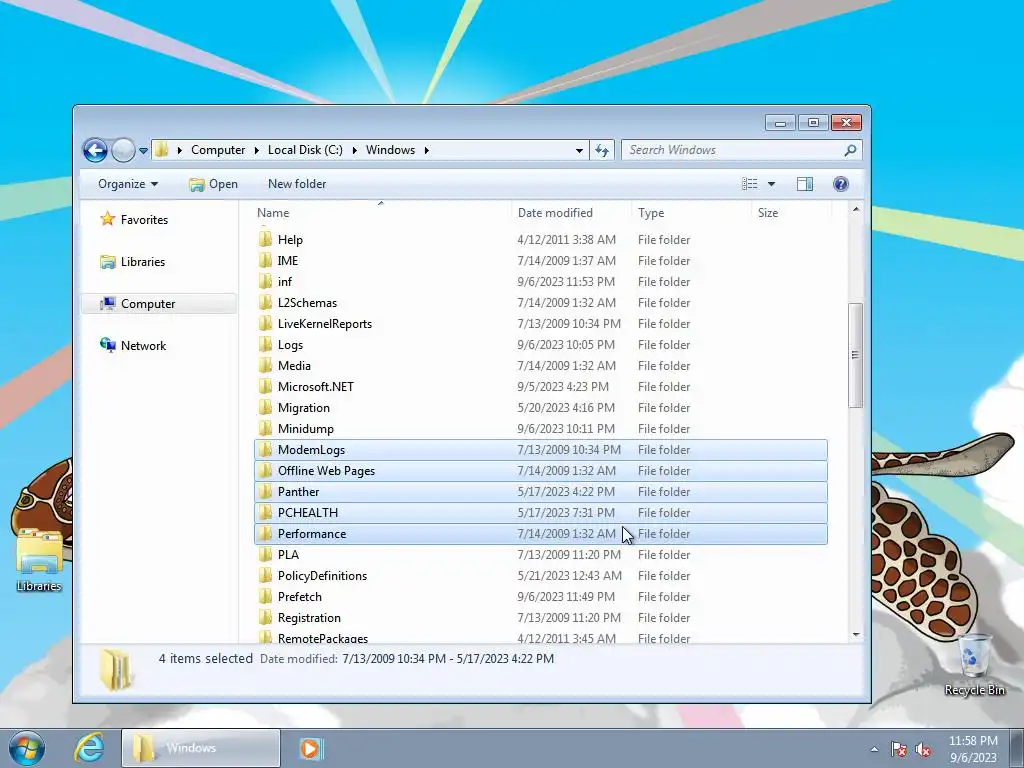Select the IME folder icon
The image size is (1024, 768).
coord(265,261)
